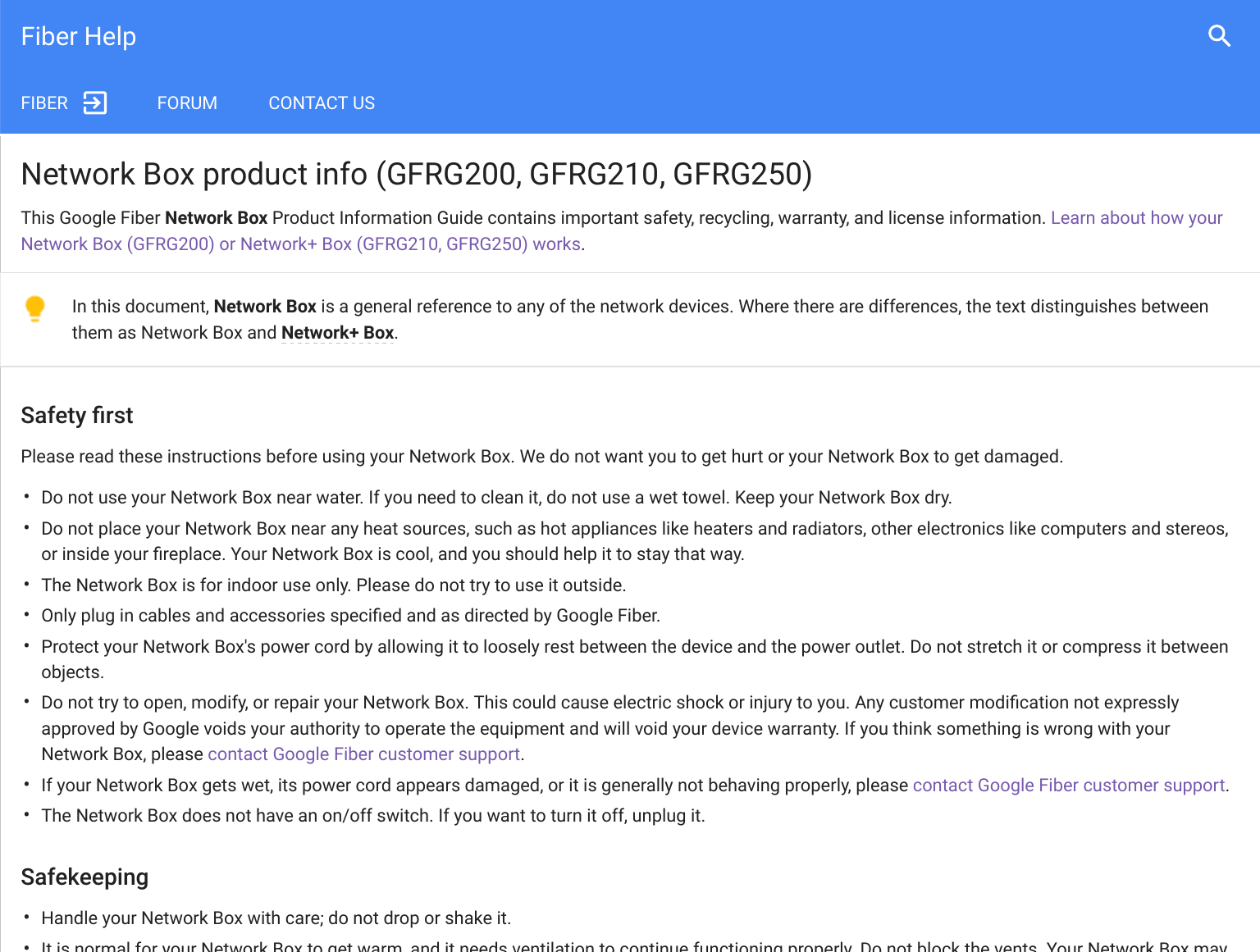Image resolution: width=1260 pixels, height=952 pixels.
Task: Open 'Learn about how your Network Box' link
Action: 622,231
